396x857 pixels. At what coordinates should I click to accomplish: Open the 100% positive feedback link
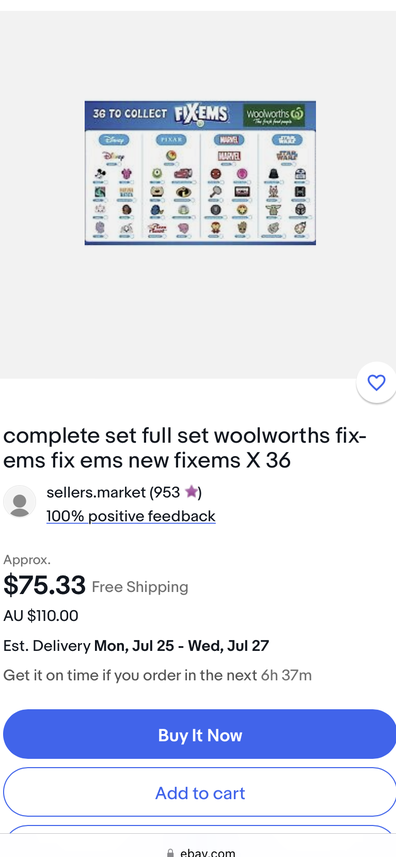pos(131,516)
